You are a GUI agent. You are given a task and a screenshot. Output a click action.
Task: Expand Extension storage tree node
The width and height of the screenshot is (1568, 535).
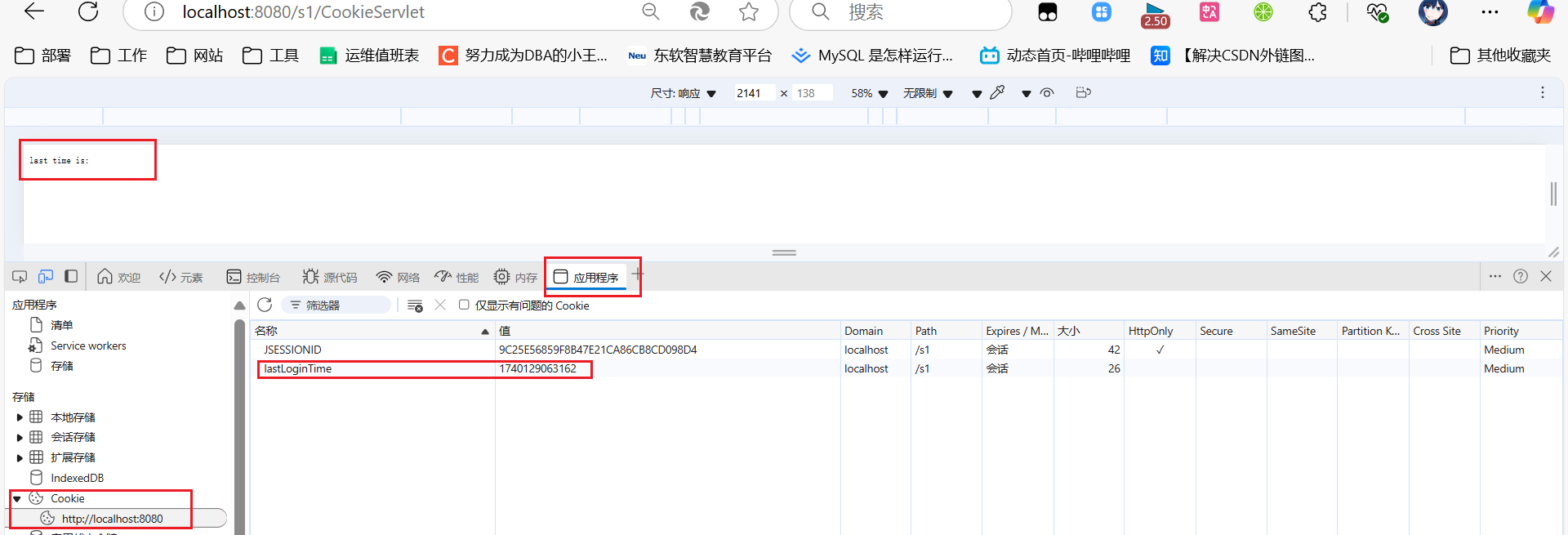click(20, 458)
